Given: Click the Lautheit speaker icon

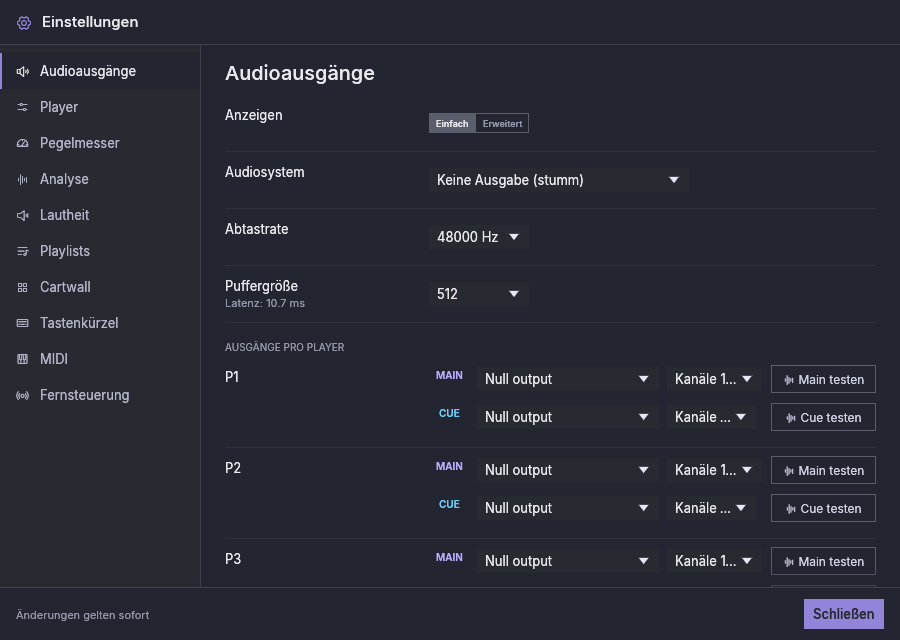Looking at the screenshot, I should pos(22,215).
